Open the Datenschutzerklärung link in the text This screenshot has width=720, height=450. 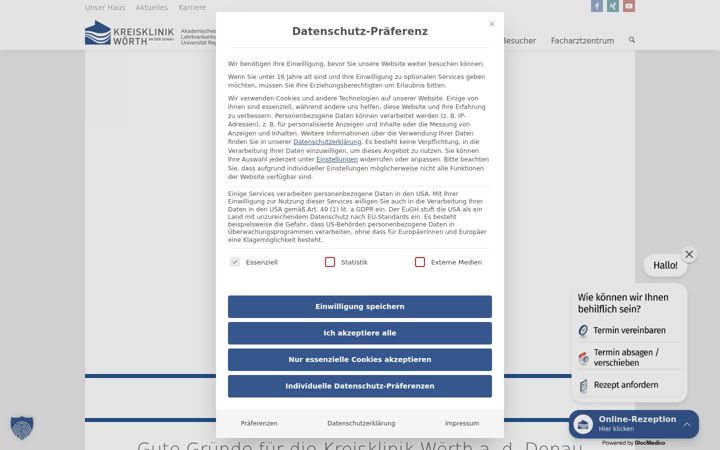[x=327, y=142]
